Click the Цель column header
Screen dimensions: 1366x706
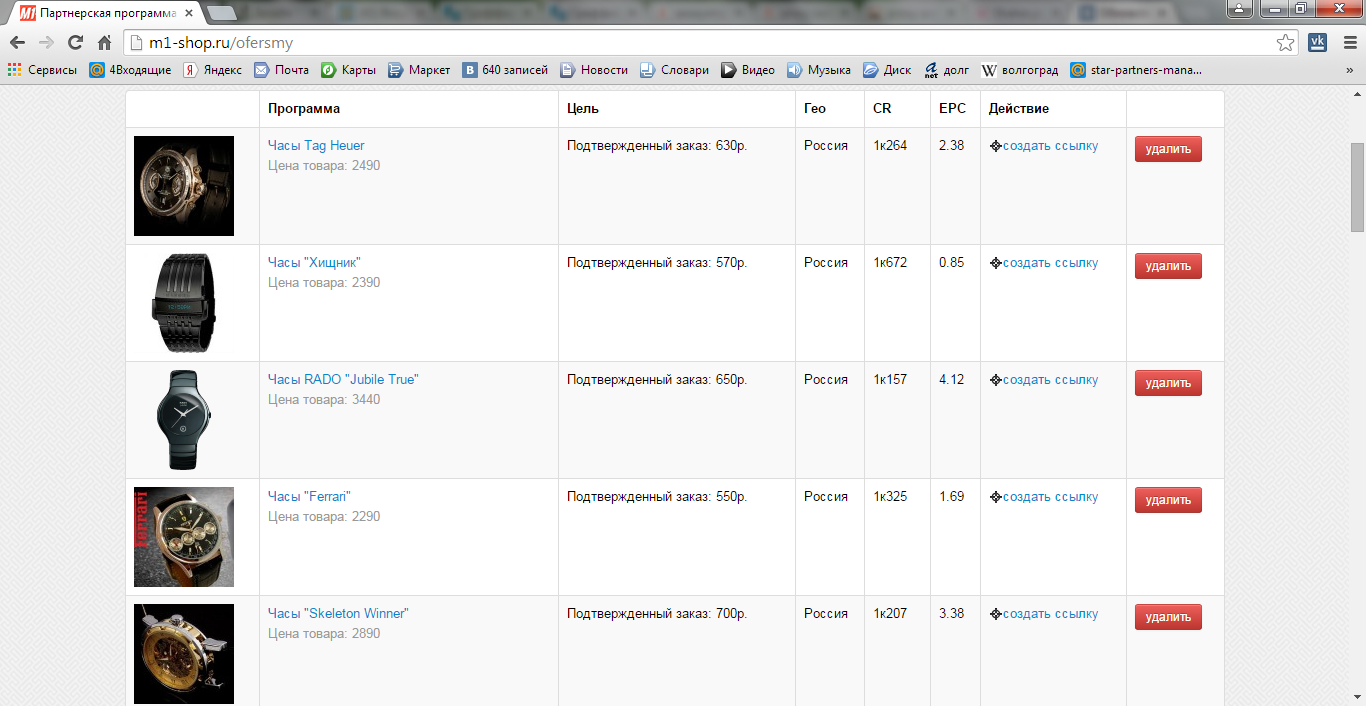click(583, 108)
